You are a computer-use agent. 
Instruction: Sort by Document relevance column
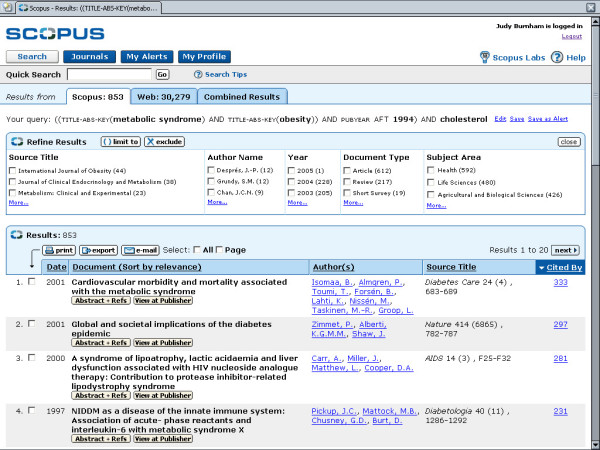[x=137, y=267]
